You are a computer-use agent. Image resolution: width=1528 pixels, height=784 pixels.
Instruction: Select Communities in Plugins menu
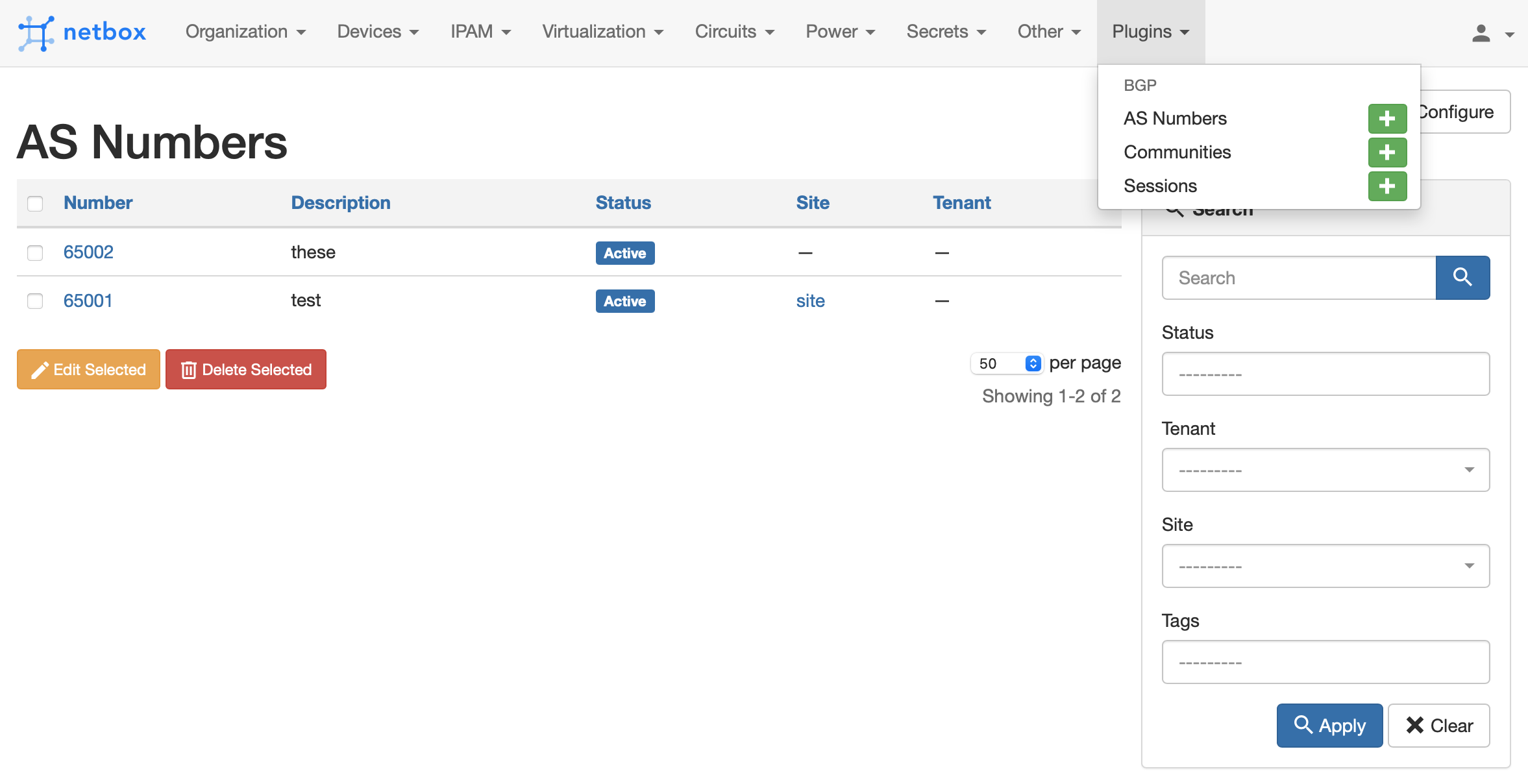tap(1177, 153)
